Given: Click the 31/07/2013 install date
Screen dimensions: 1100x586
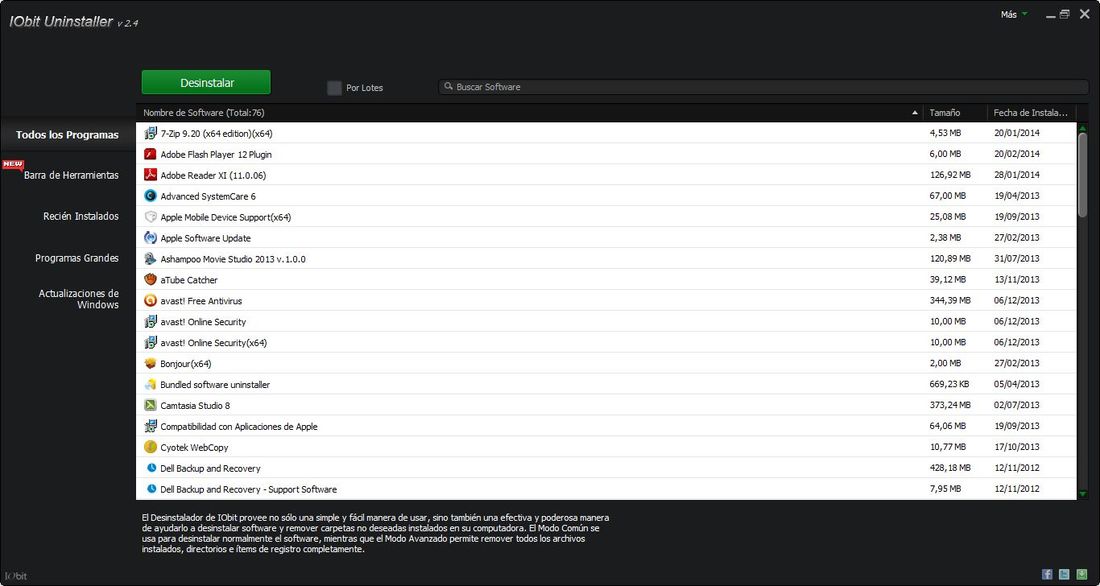Looking at the screenshot, I should [1017, 258].
